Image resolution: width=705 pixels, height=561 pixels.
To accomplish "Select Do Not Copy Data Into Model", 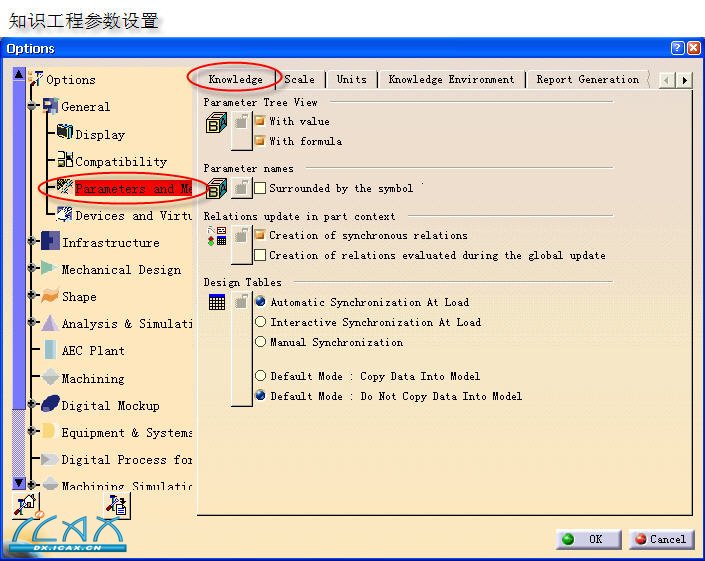I will [x=260, y=395].
